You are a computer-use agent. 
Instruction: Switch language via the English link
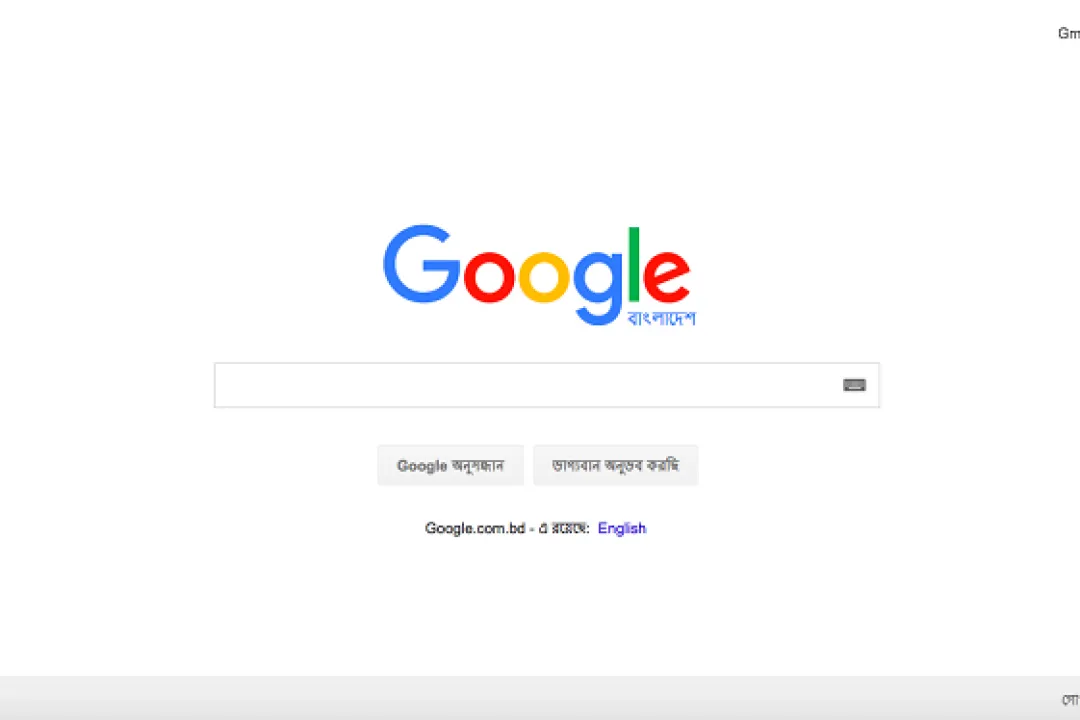coord(622,528)
